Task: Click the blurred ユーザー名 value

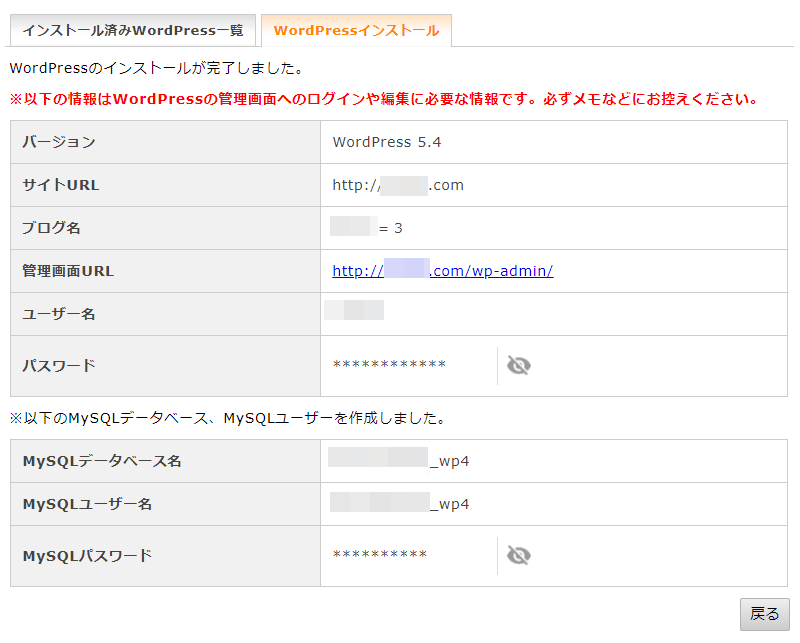Action: [354, 310]
